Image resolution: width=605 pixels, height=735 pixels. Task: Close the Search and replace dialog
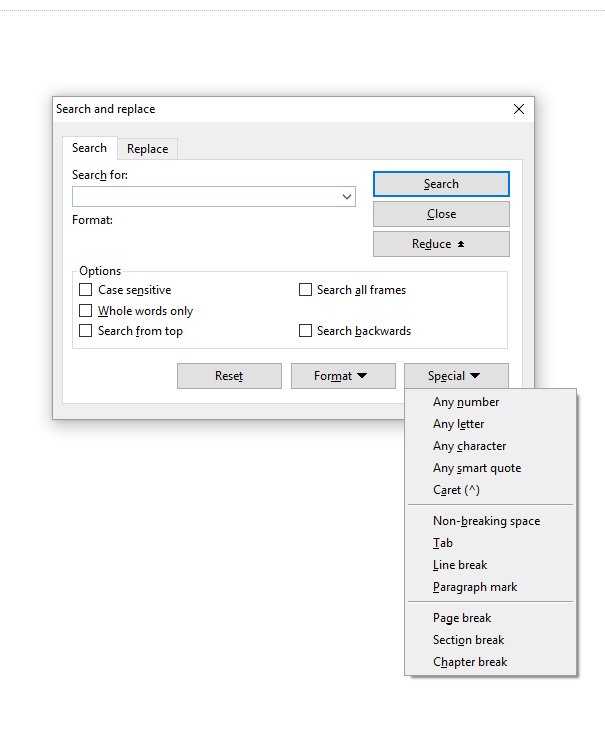click(518, 109)
